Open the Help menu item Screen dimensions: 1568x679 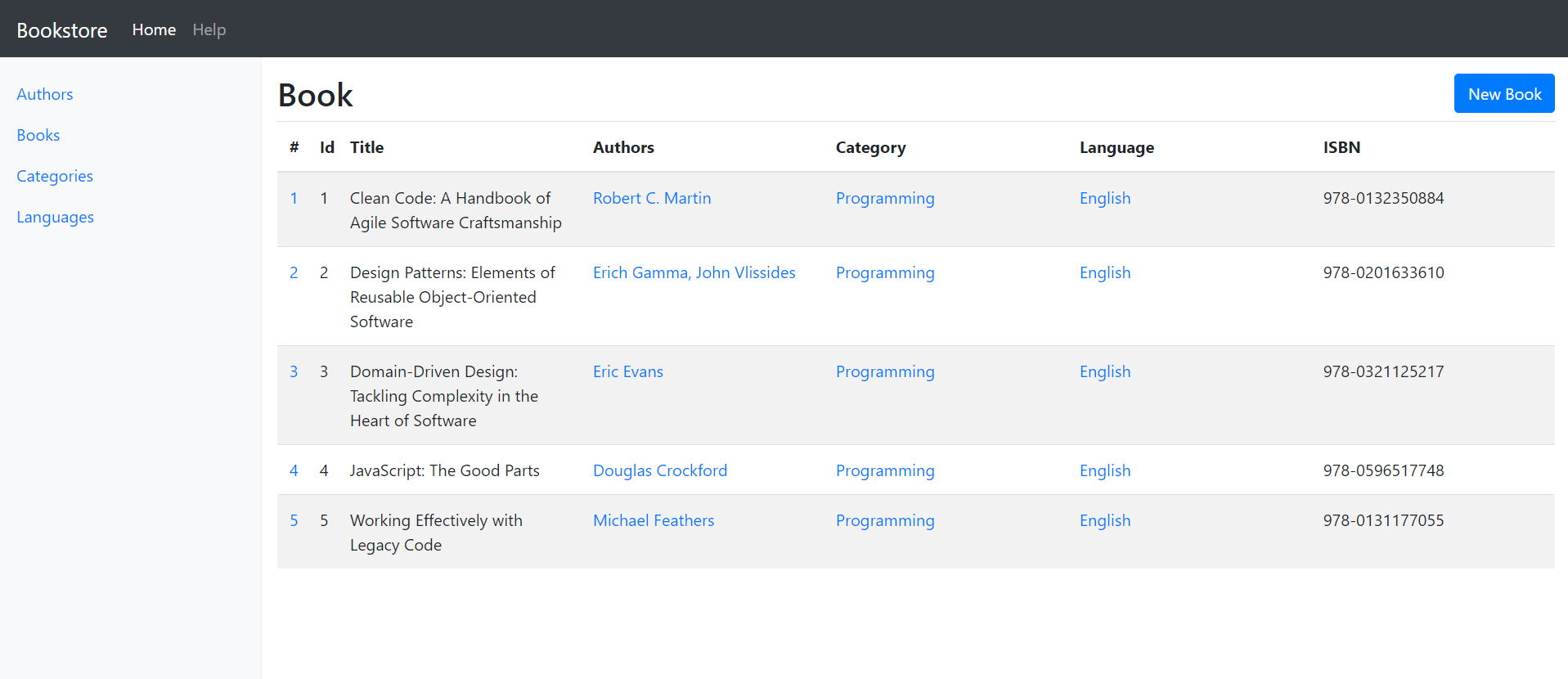(x=209, y=29)
